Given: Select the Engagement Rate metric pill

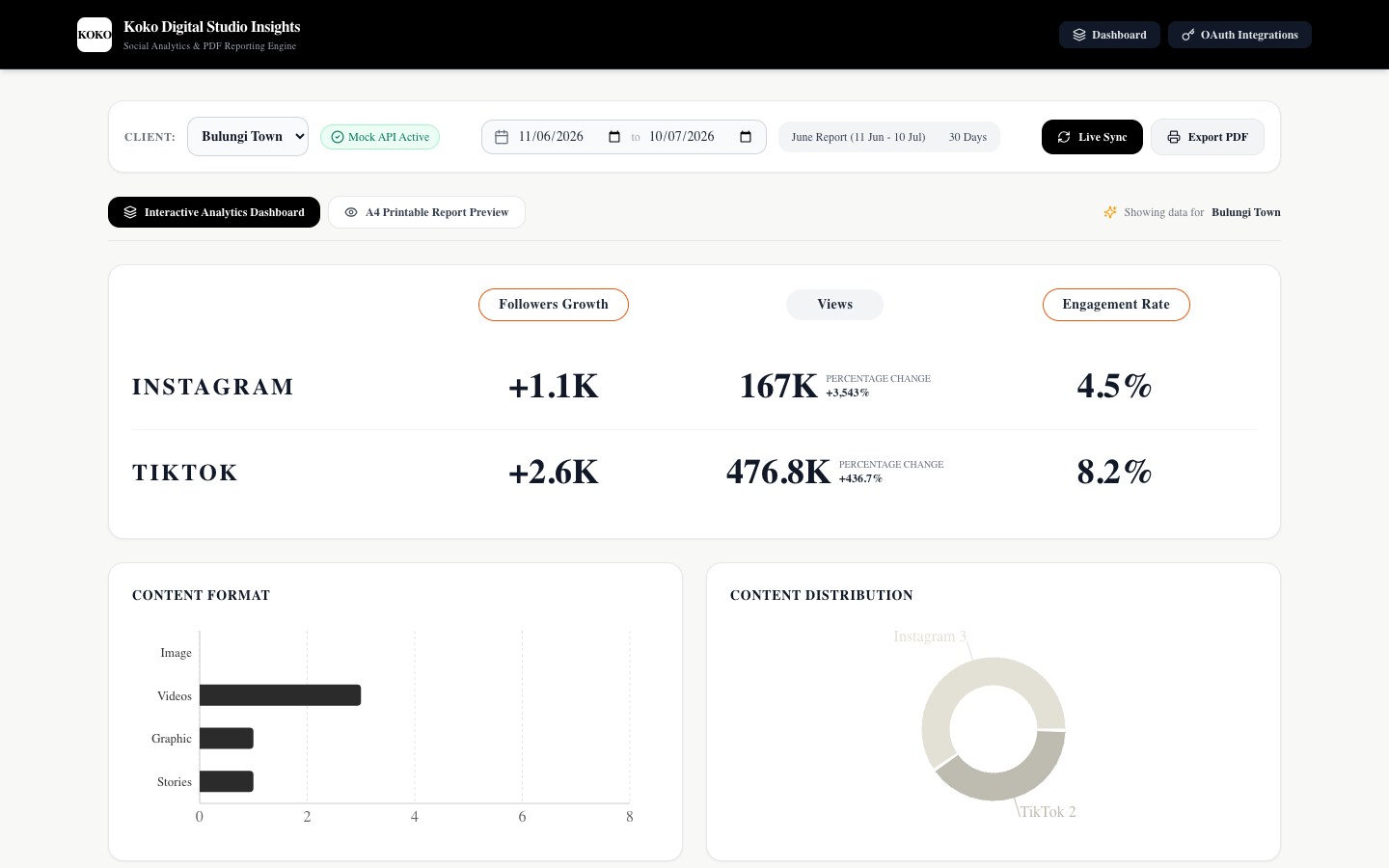Looking at the screenshot, I should click(x=1116, y=305).
